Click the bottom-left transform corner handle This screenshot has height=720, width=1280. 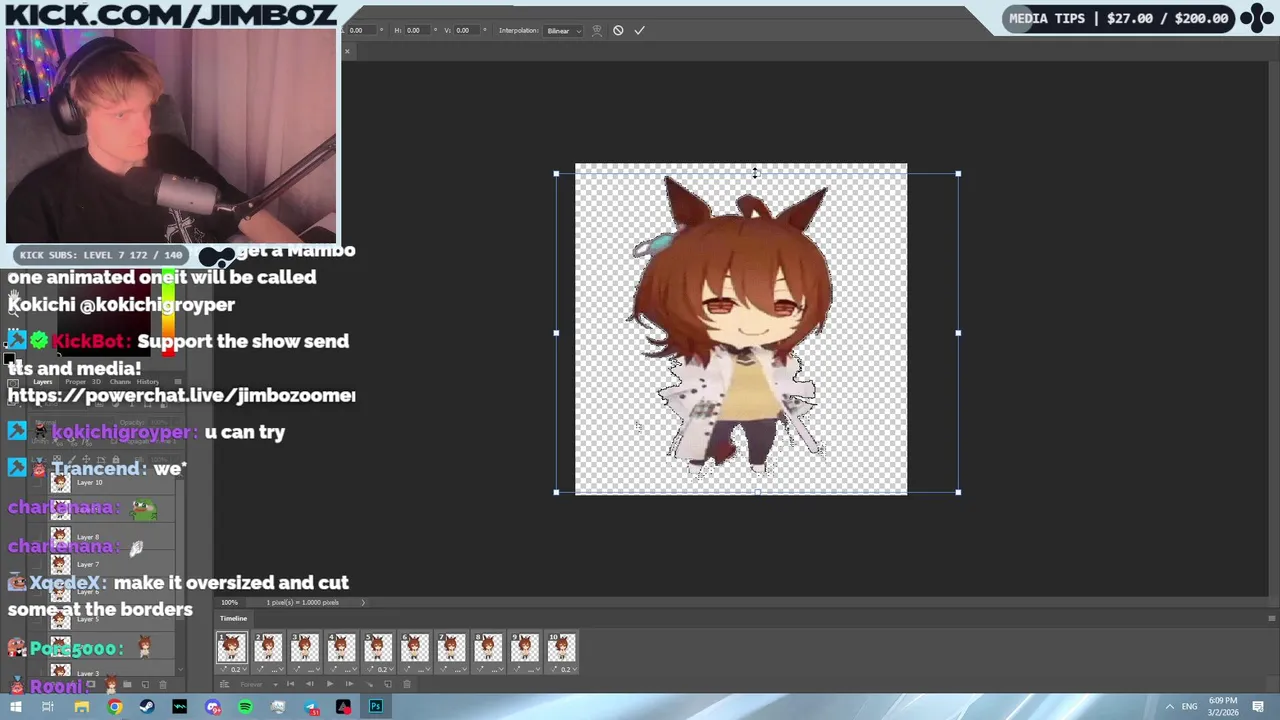(x=557, y=492)
